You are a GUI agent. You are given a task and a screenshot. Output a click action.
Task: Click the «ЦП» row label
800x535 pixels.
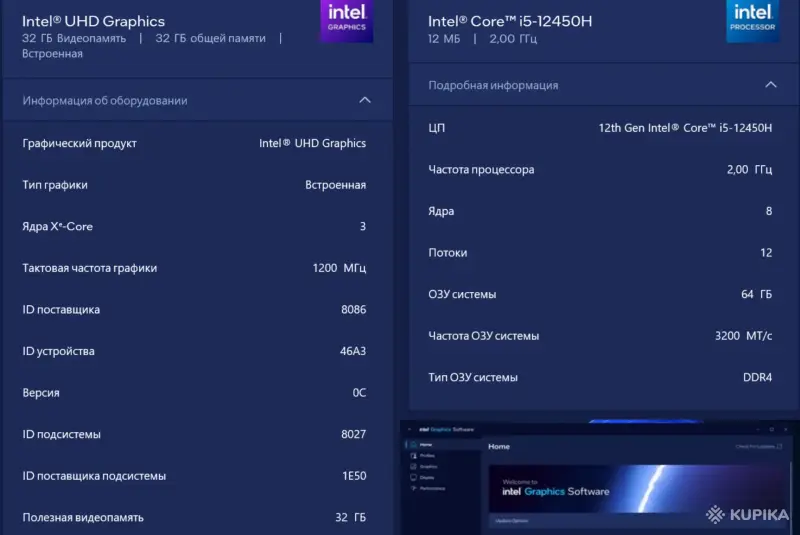(436, 128)
